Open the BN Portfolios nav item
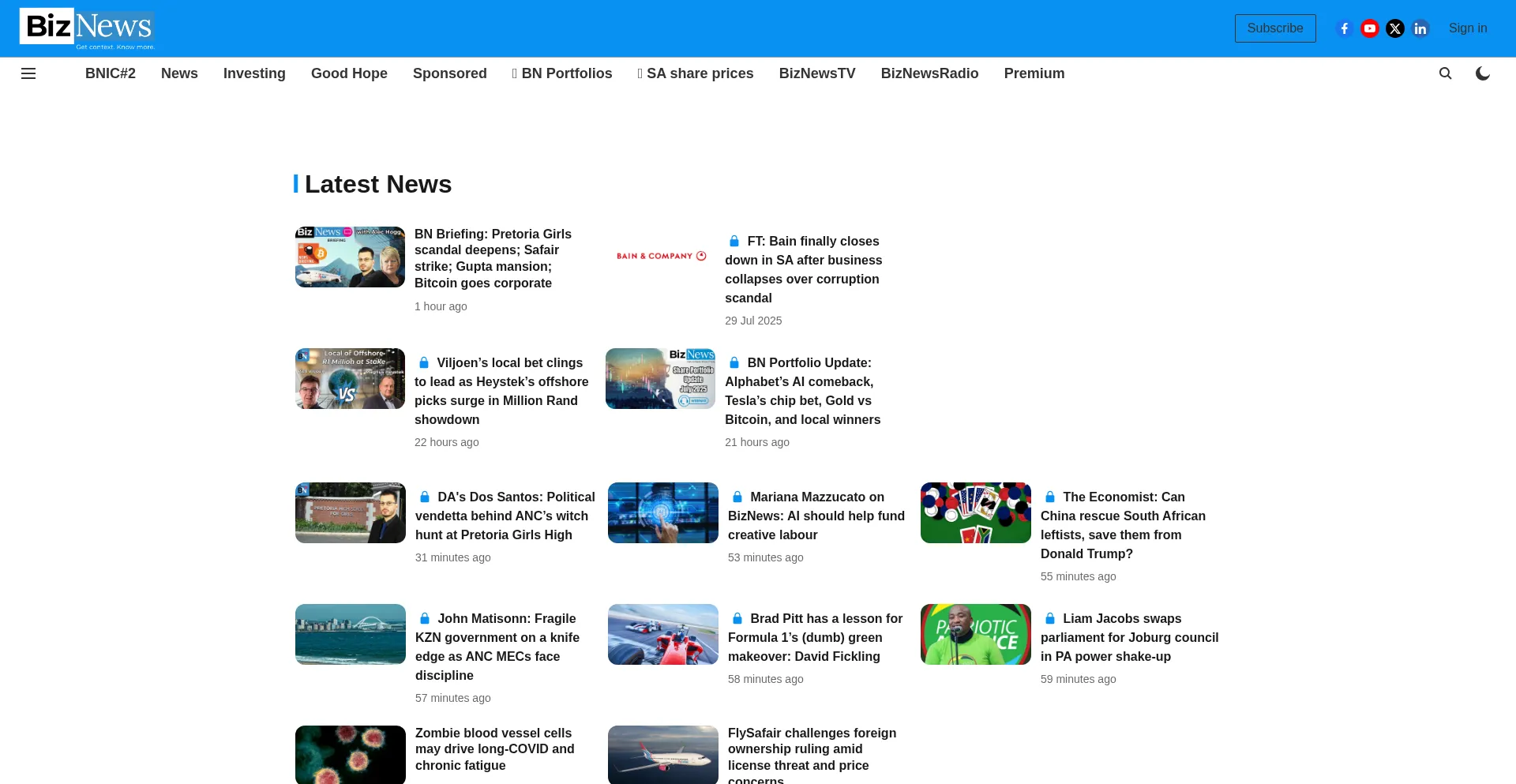Screen dimensions: 1516x784 562,73
